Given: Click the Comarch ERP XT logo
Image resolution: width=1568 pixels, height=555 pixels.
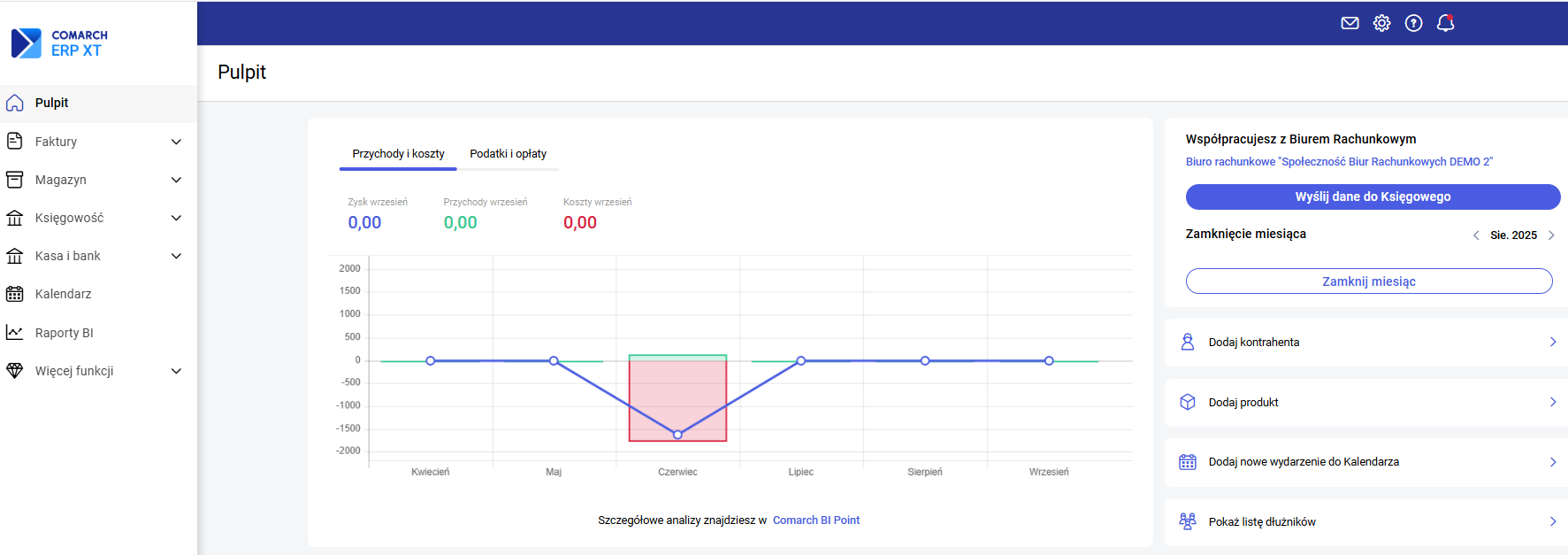Looking at the screenshot, I should pyautogui.click(x=59, y=42).
